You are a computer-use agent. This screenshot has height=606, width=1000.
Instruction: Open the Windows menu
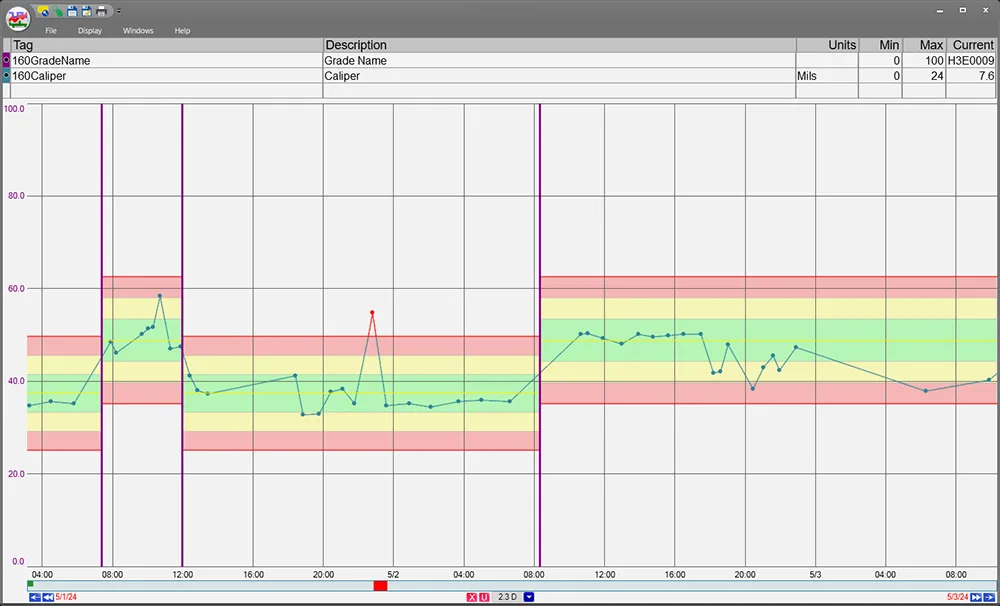point(137,30)
